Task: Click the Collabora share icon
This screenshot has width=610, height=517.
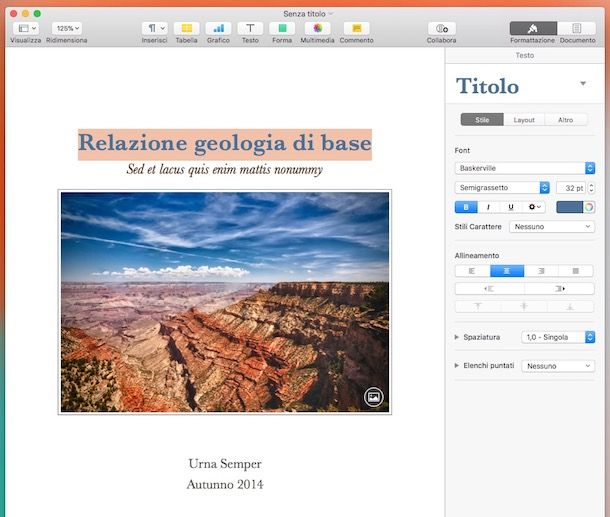Action: click(x=442, y=28)
